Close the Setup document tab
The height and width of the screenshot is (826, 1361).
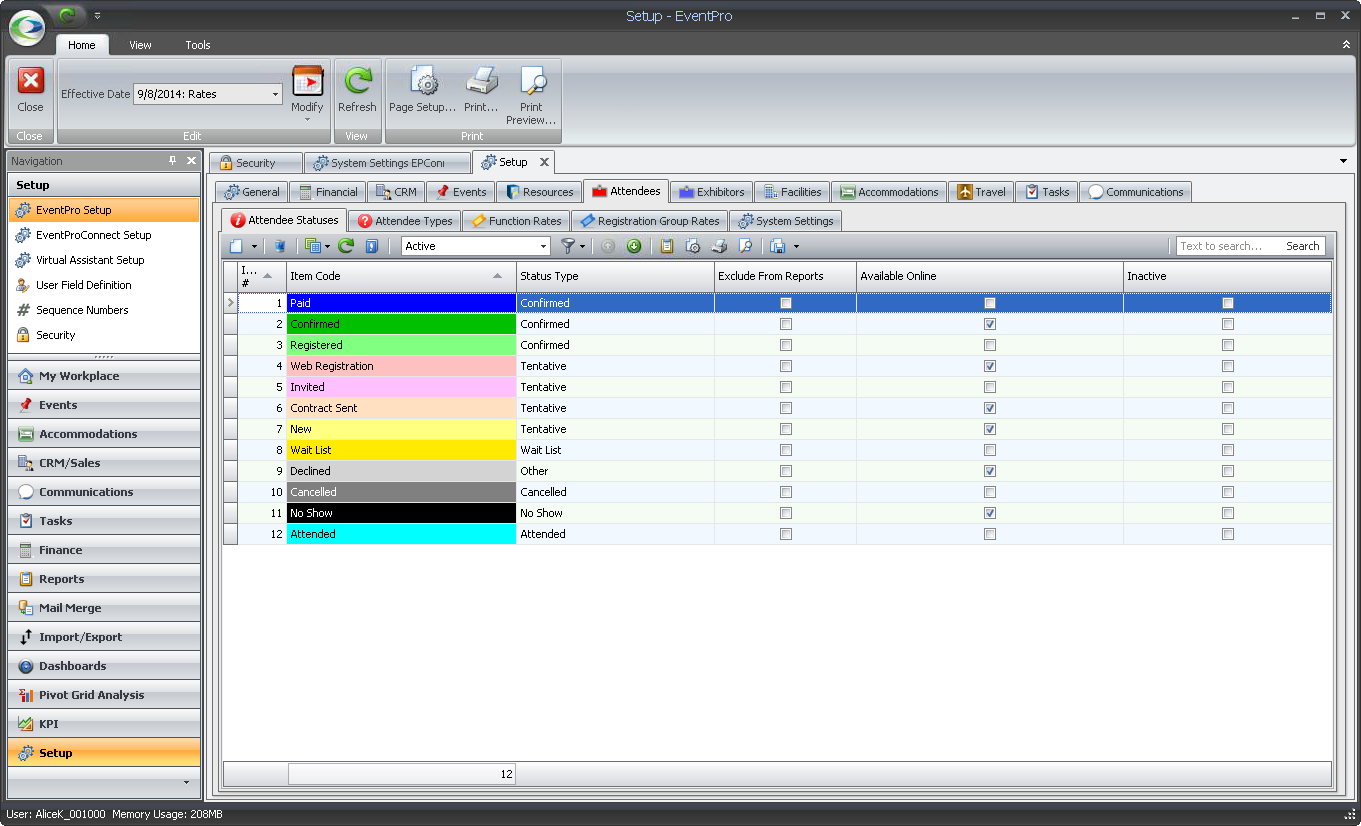click(x=544, y=162)
